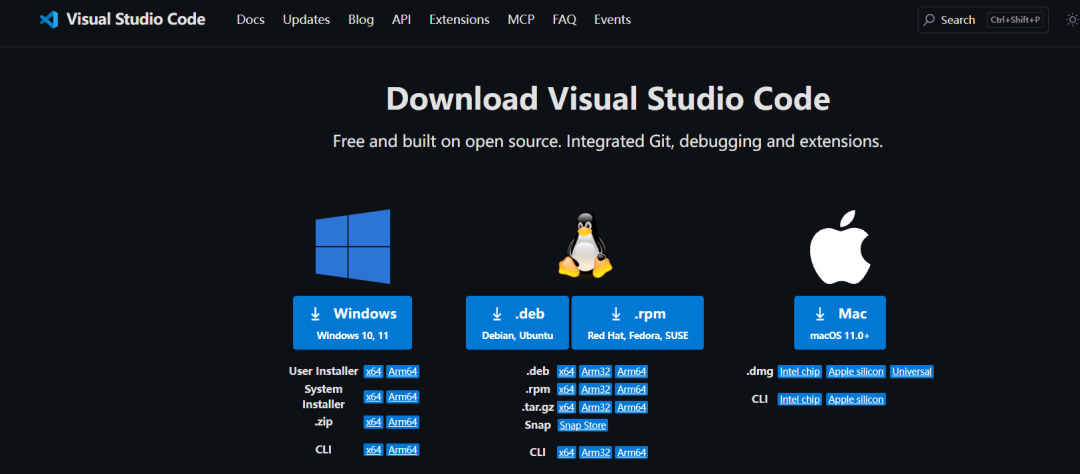
Task: Pick Linux .deb Arm32 link
Action: [596, 371]
